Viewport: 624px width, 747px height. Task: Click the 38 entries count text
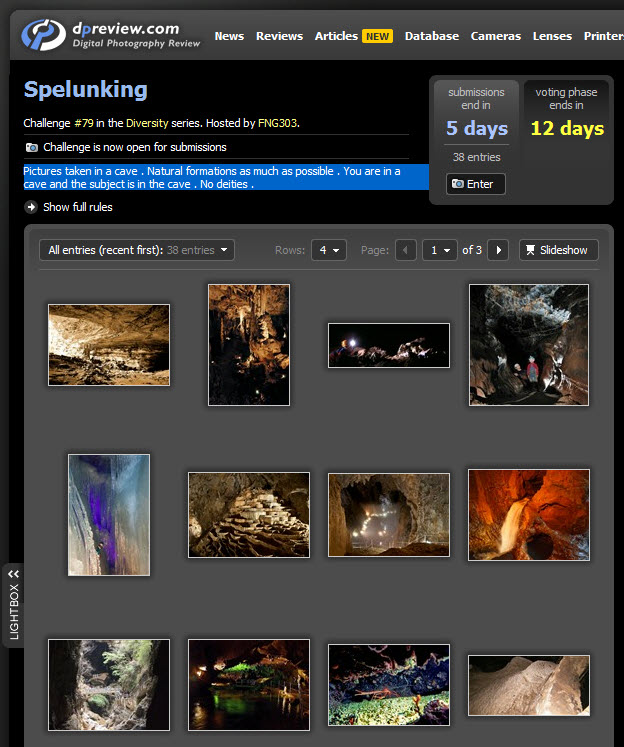click(476, 157)
